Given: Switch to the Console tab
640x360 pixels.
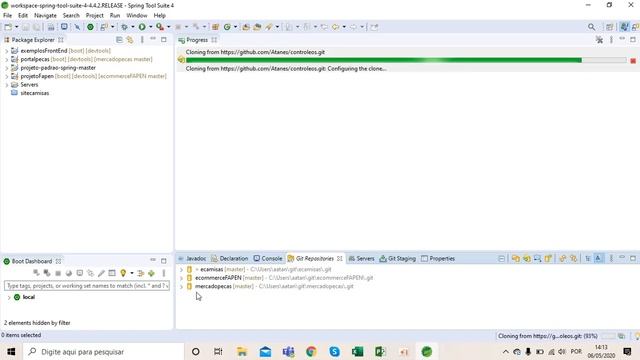Looking at the screenshot, I should tap(268, 258).
